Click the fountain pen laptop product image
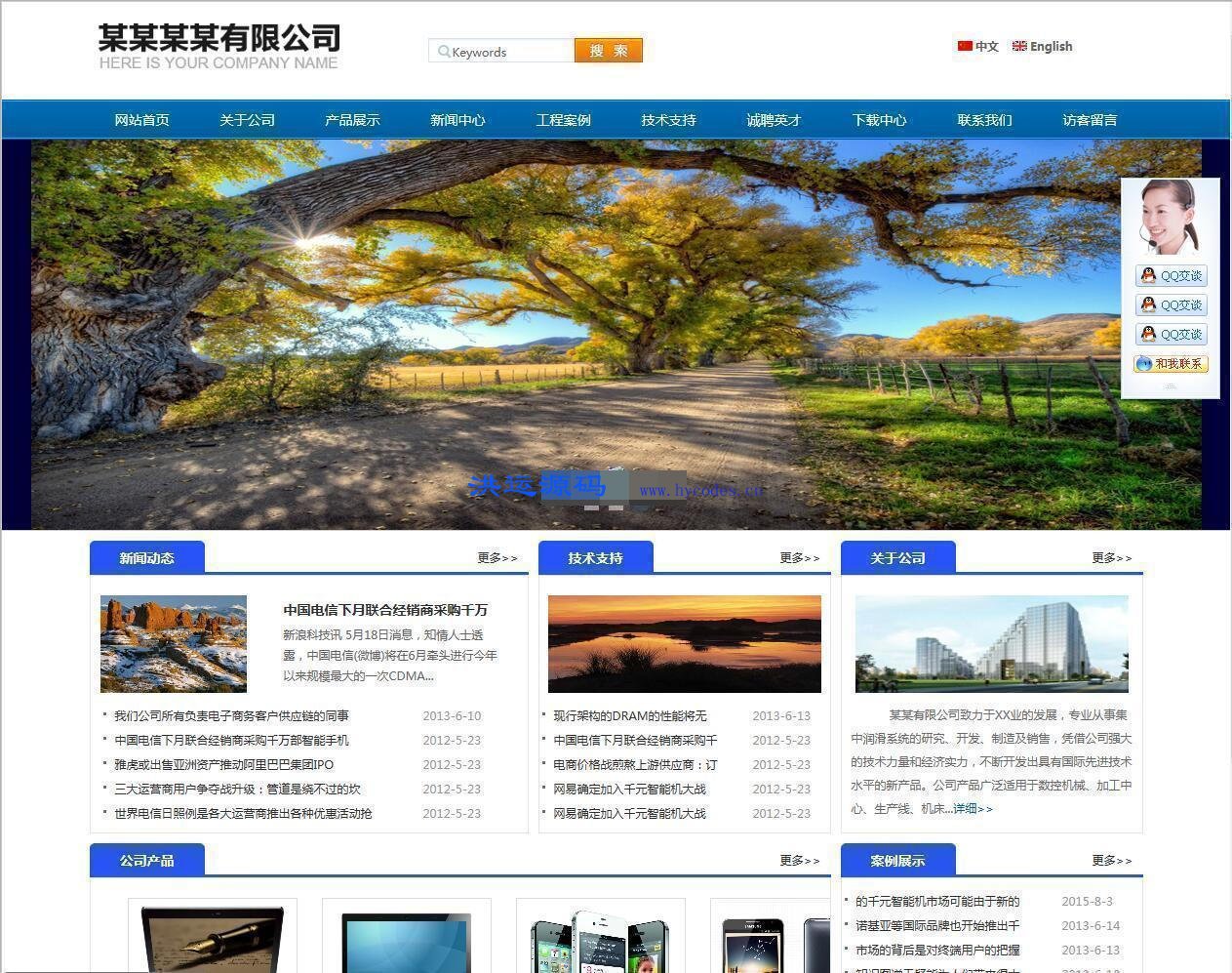Image resolution: width=1232 pixels, height=973 pixels. [213, 938]
